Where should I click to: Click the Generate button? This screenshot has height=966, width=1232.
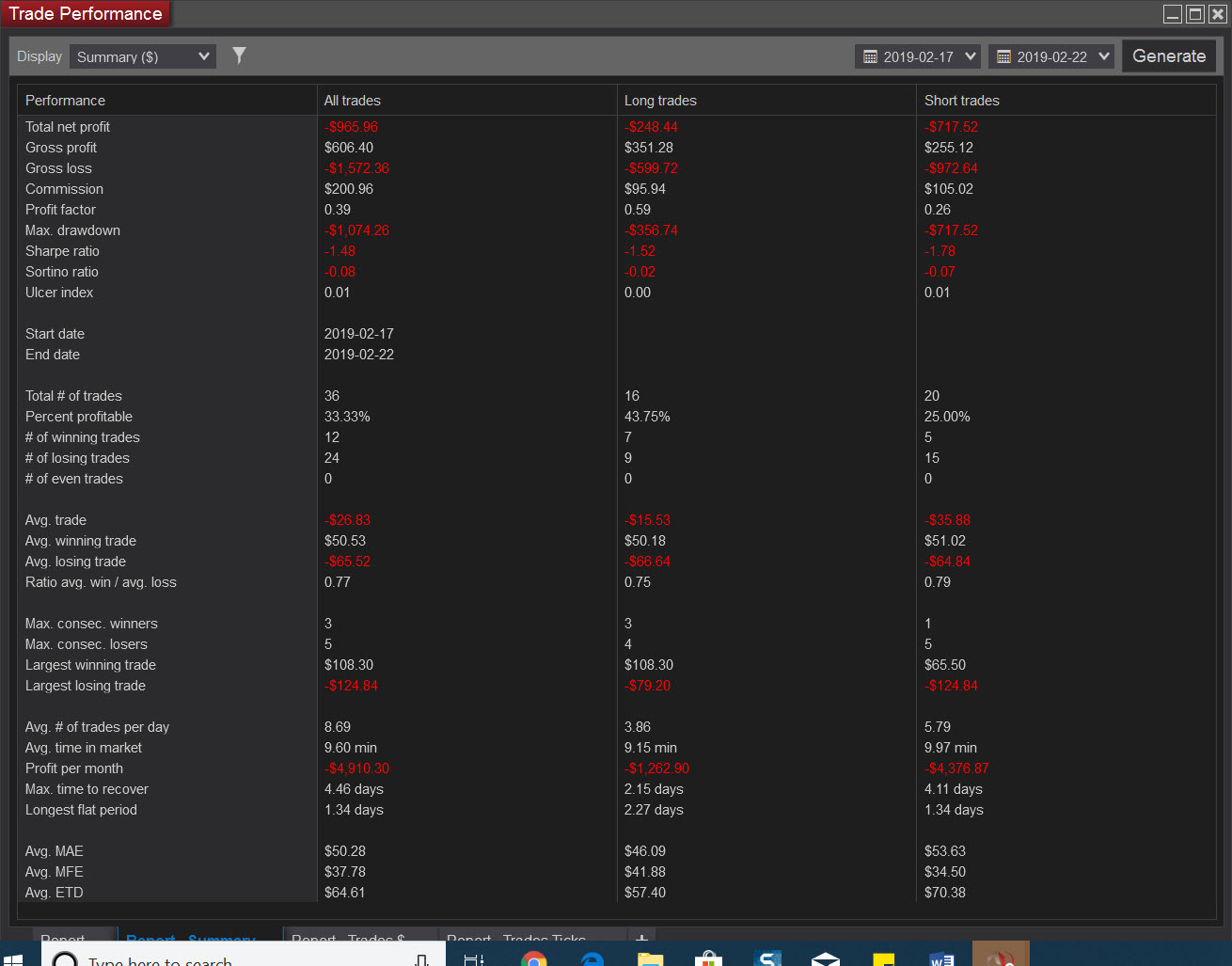(x=1169, y=56)
